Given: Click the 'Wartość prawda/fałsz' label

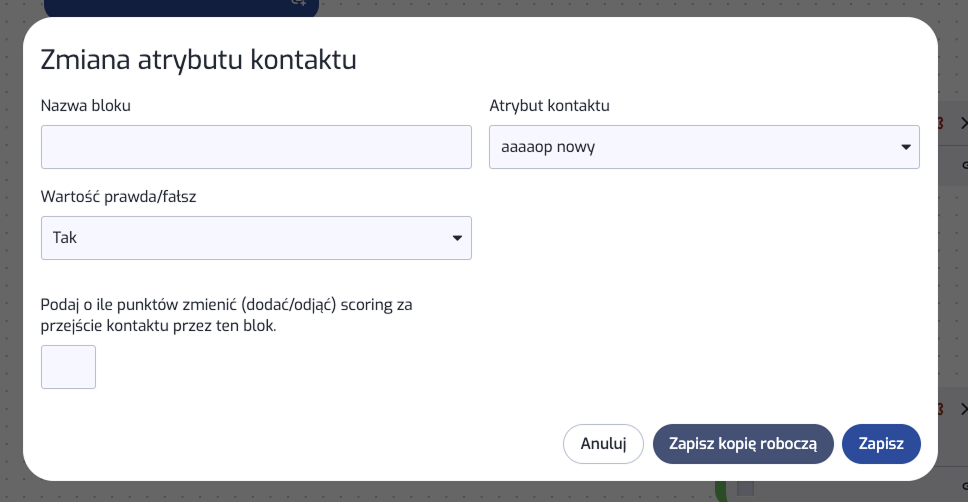Looking at the screenshot, I should click(118, 196).
